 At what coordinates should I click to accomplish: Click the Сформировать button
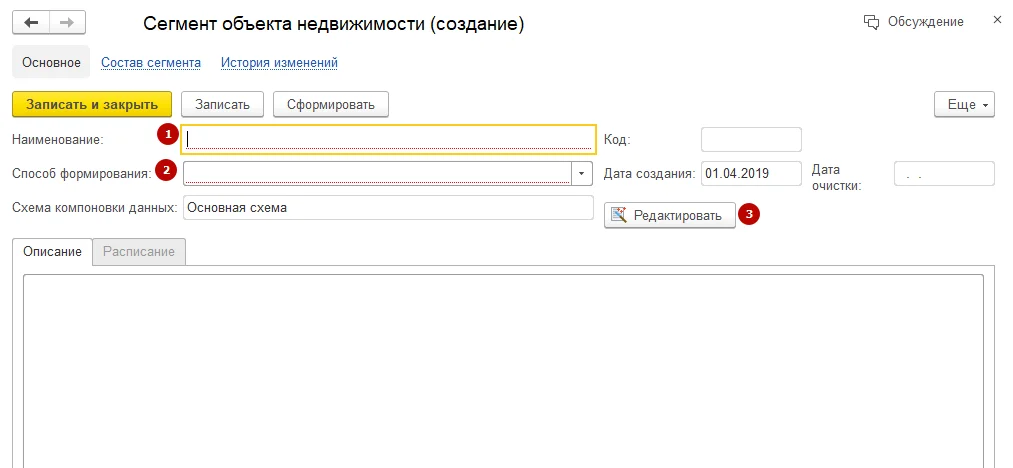pyautogui.click(x=330, y=104)
